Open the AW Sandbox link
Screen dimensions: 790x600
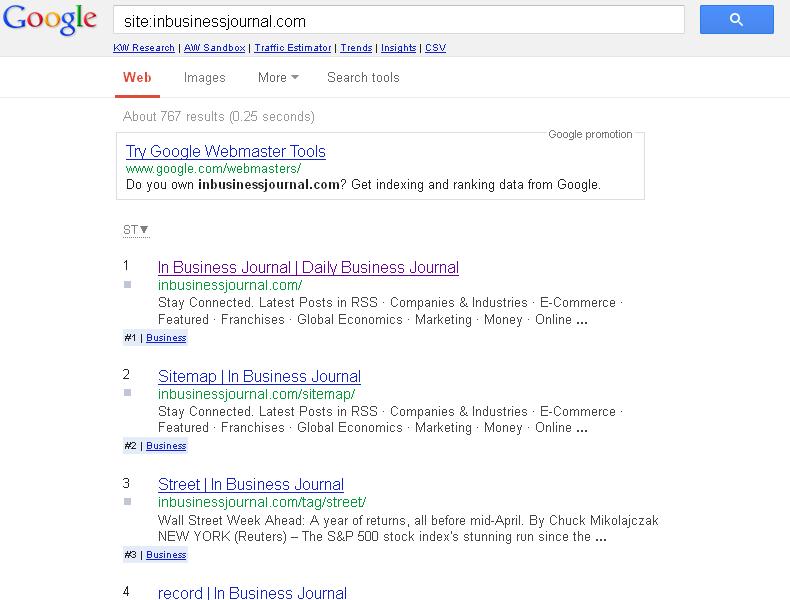(215, 48)
